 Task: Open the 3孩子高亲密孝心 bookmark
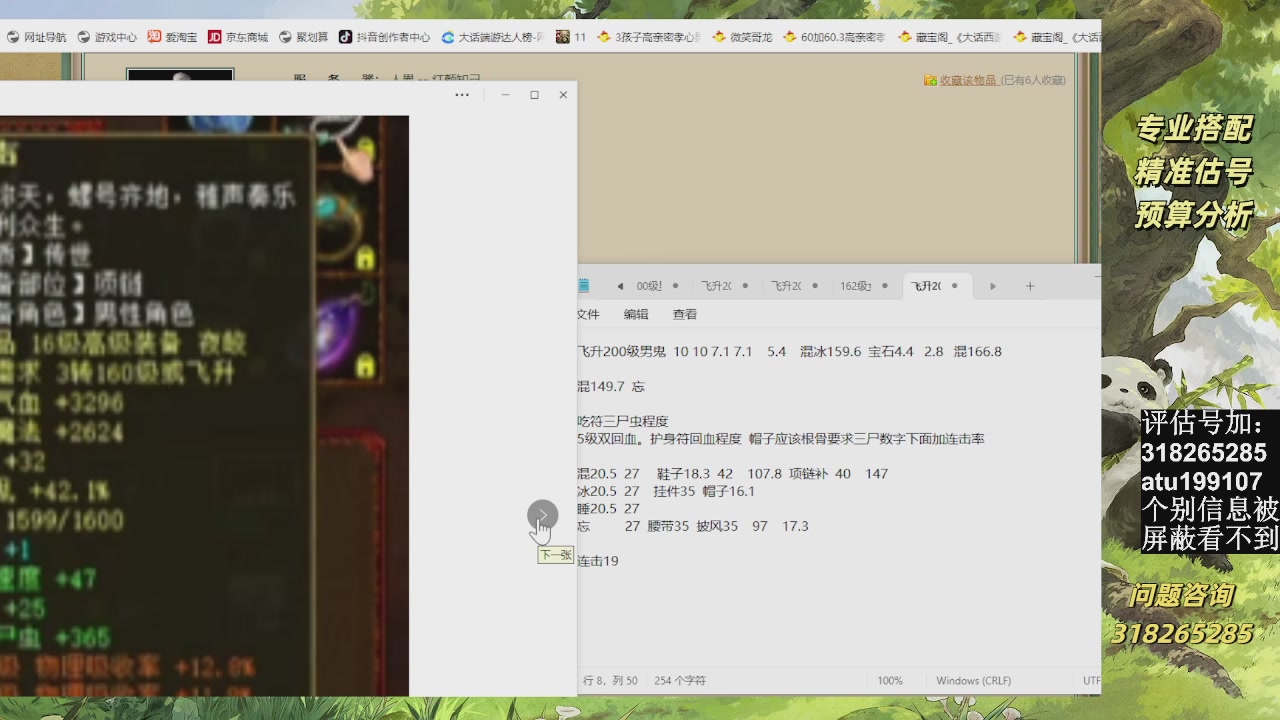coord(649,37)
